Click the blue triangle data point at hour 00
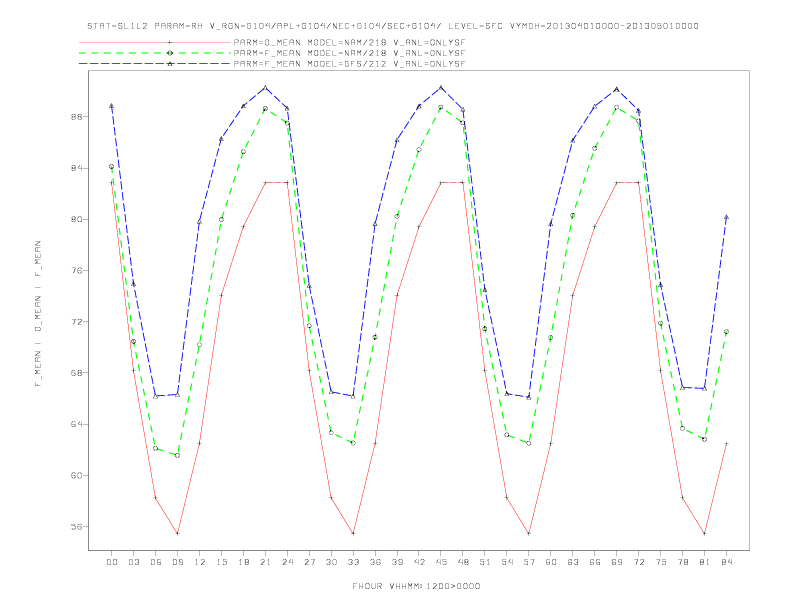 pyautogui.click(x=112, y=106)
